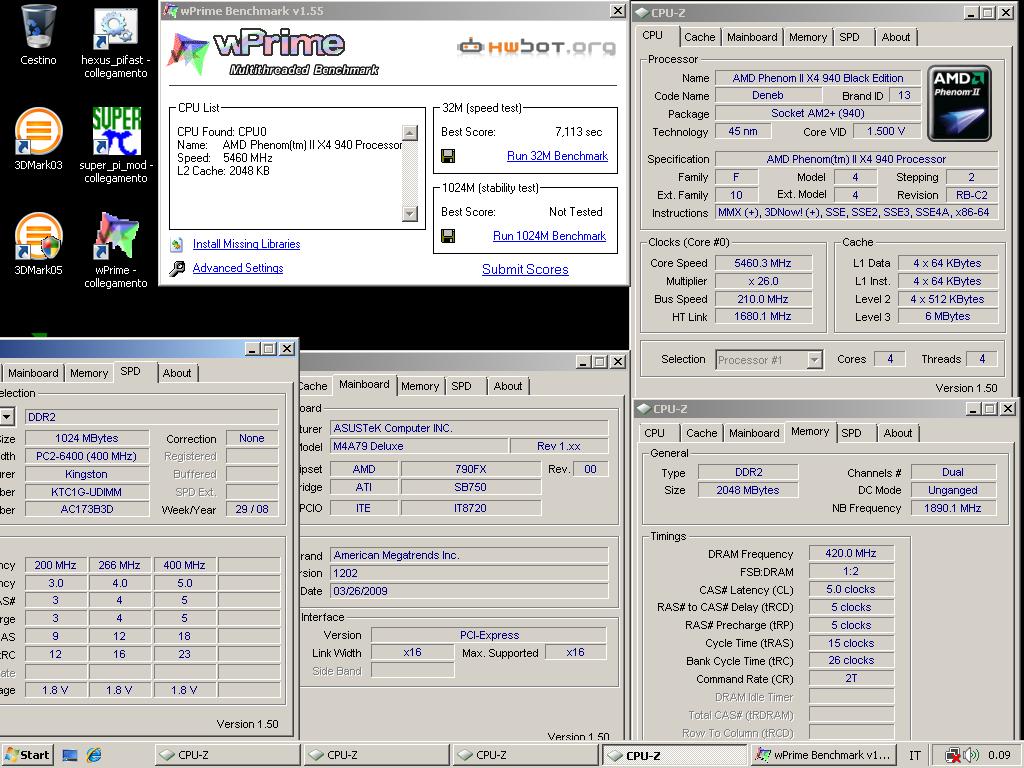Open the memory slot dropdown in SPD window

tap(7, 417)
